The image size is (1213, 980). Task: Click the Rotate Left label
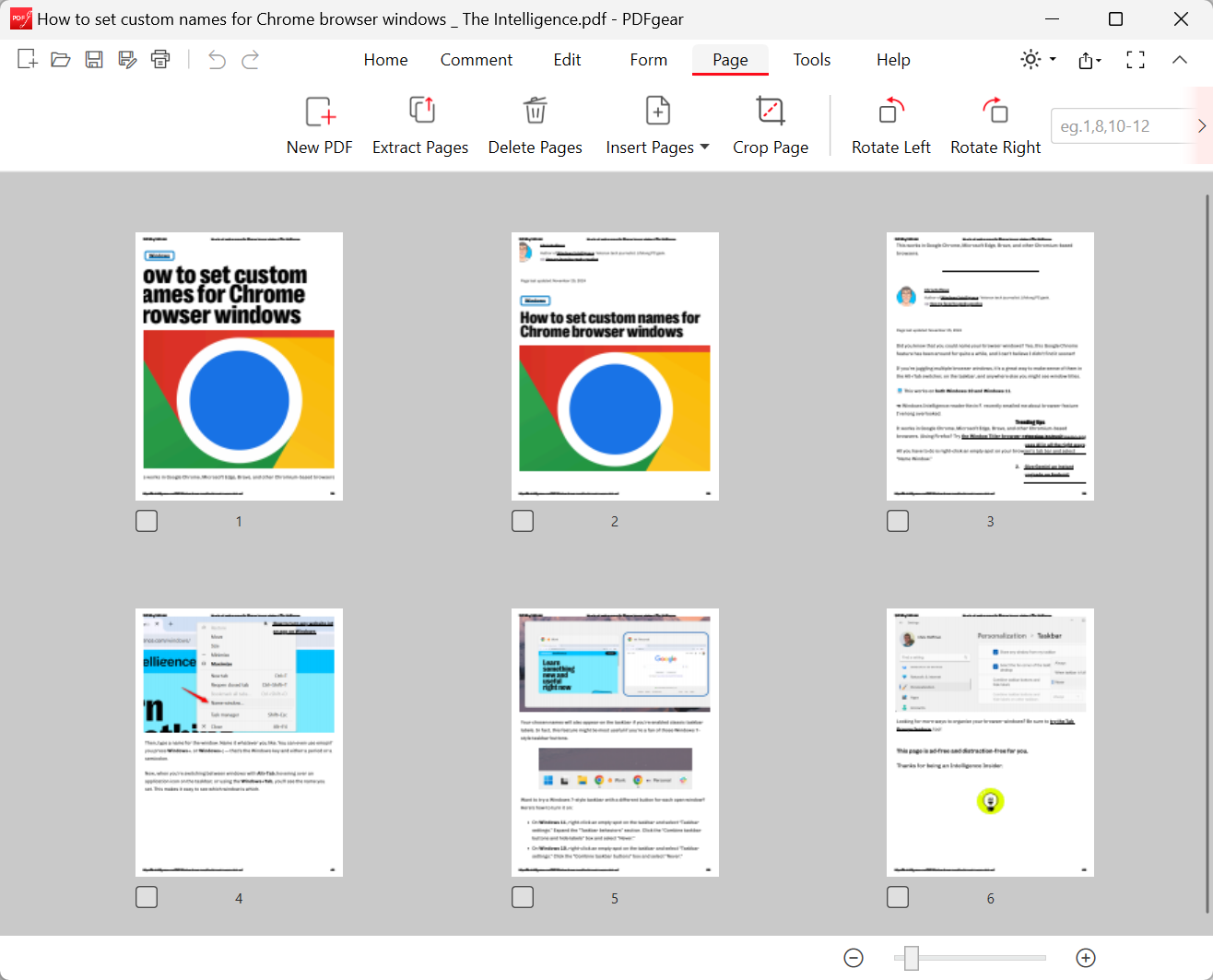[891, 148]
